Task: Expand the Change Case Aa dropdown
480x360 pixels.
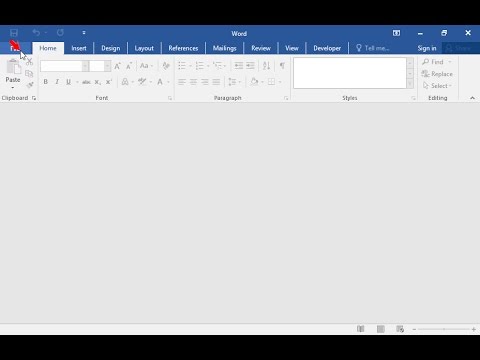Action: (146, 66)
